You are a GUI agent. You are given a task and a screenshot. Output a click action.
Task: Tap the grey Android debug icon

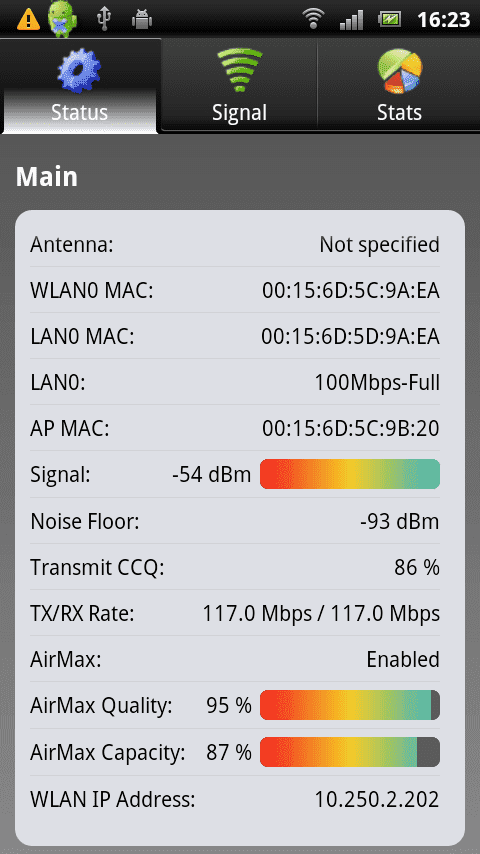[142, 20]
